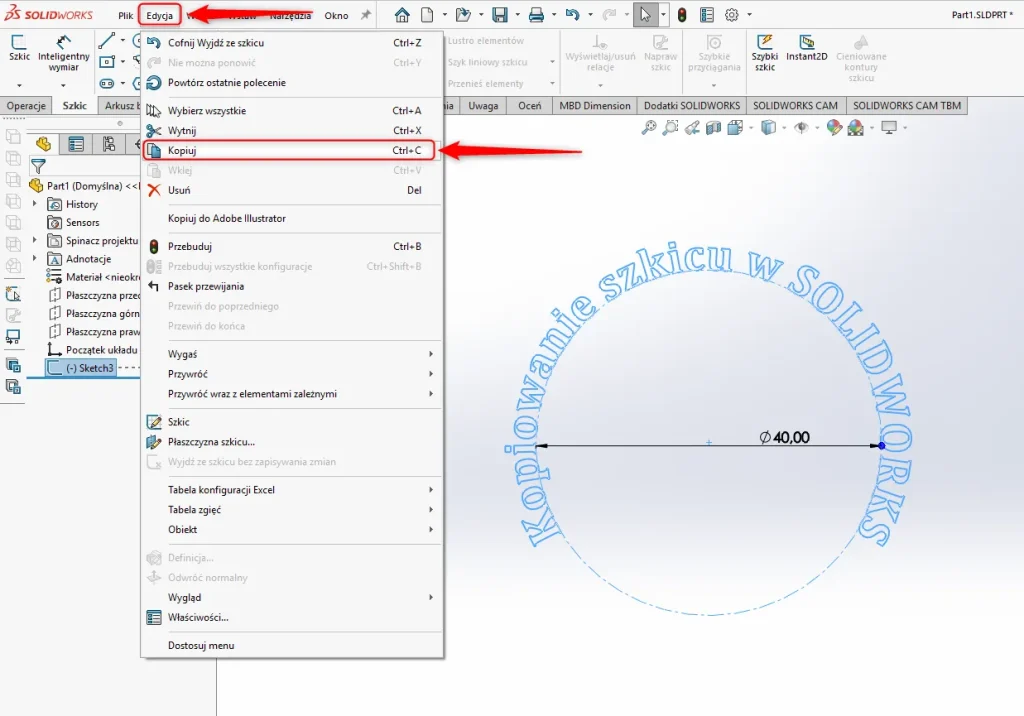The image size is (1024, 716).
Task: Switch to the MBD Dimension tab
Action: pyautogui.click(x=595, y=105)
